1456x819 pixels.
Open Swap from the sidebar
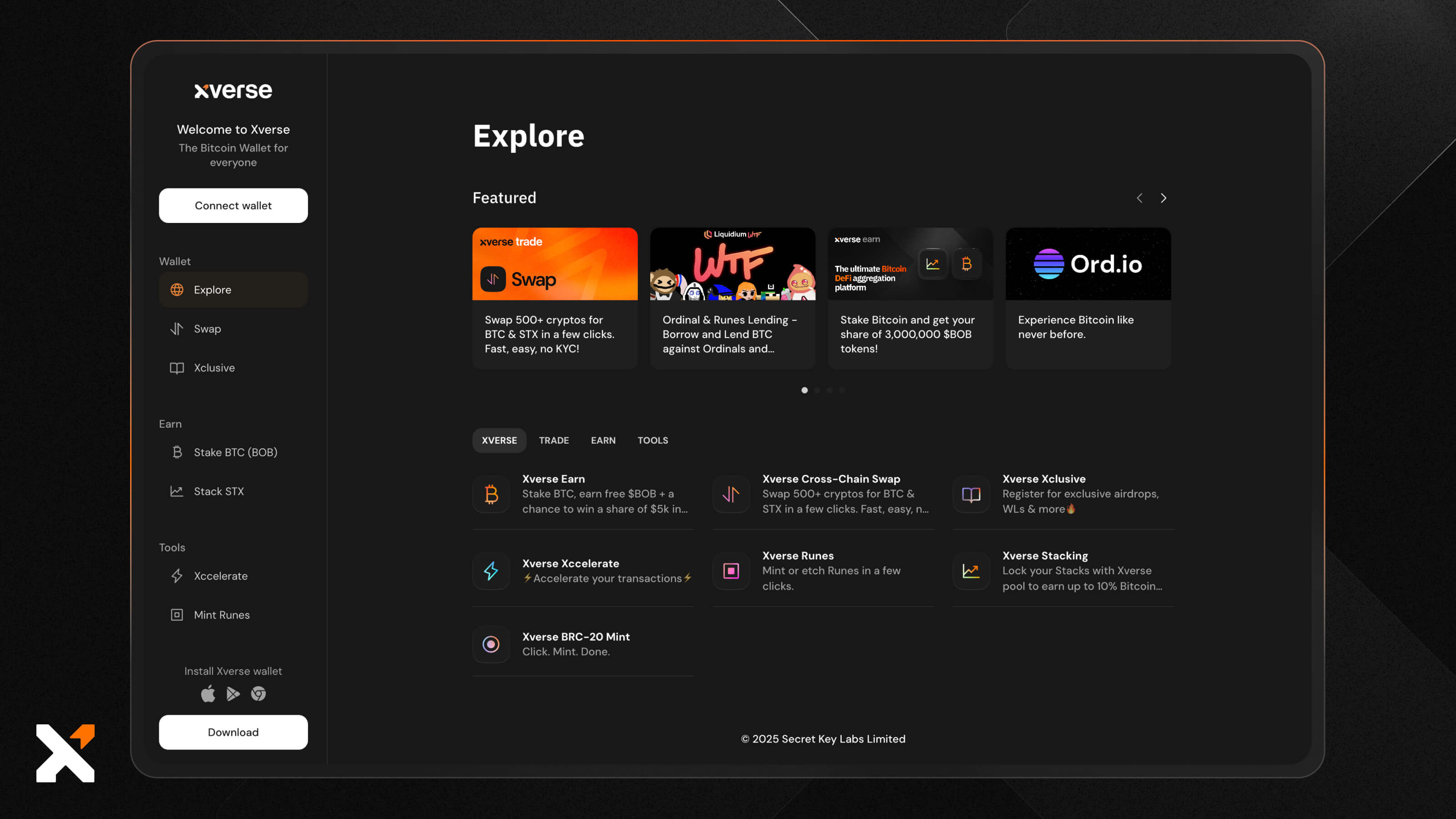(x=233, y=329)
